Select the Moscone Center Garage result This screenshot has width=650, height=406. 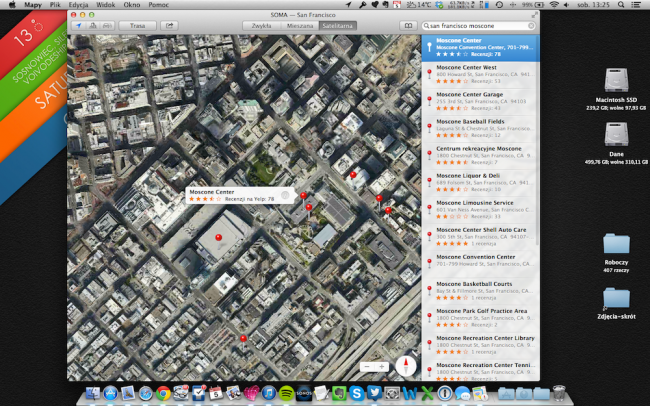[479, 102]
